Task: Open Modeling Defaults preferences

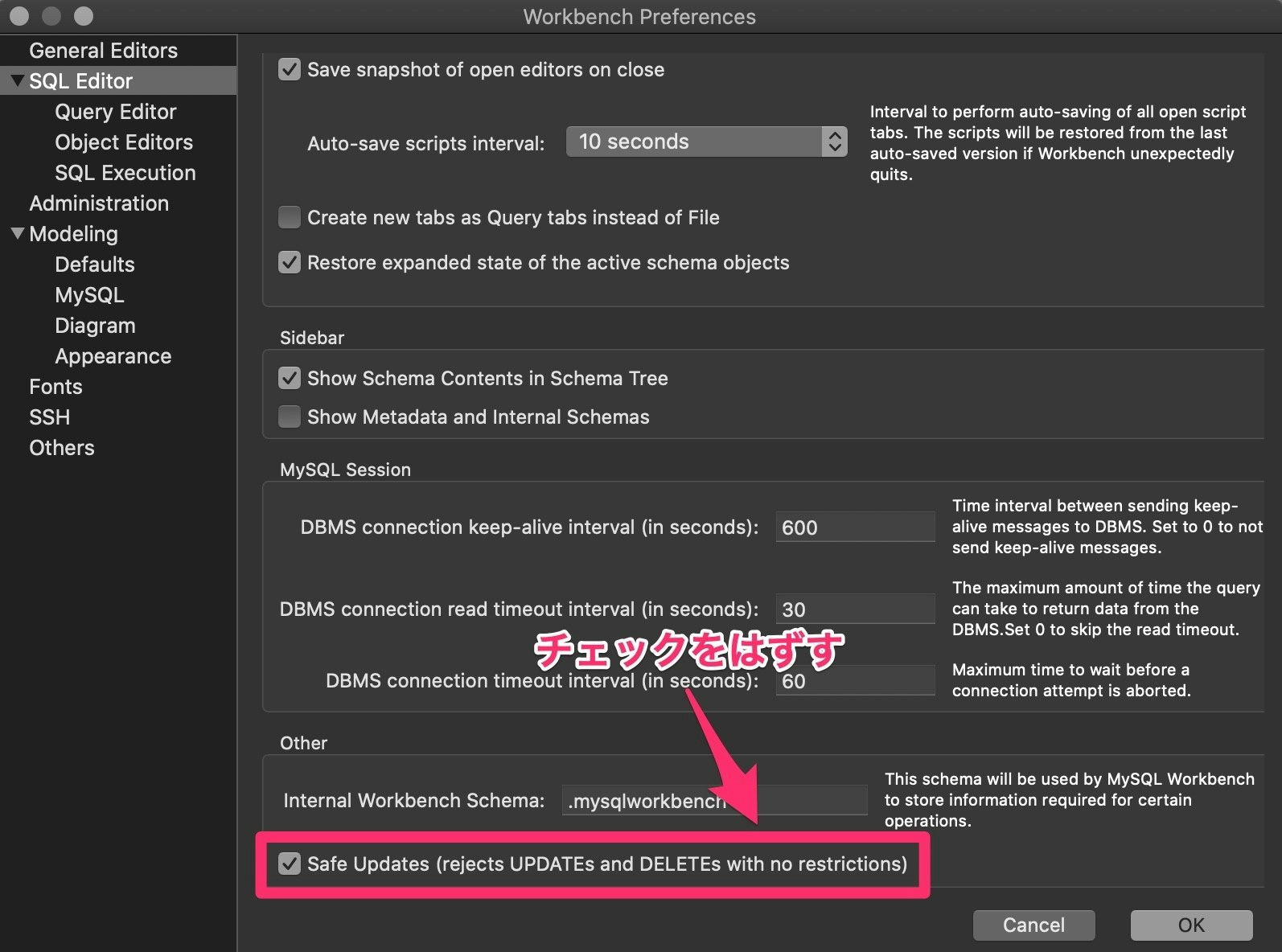Action: (95, 265)
